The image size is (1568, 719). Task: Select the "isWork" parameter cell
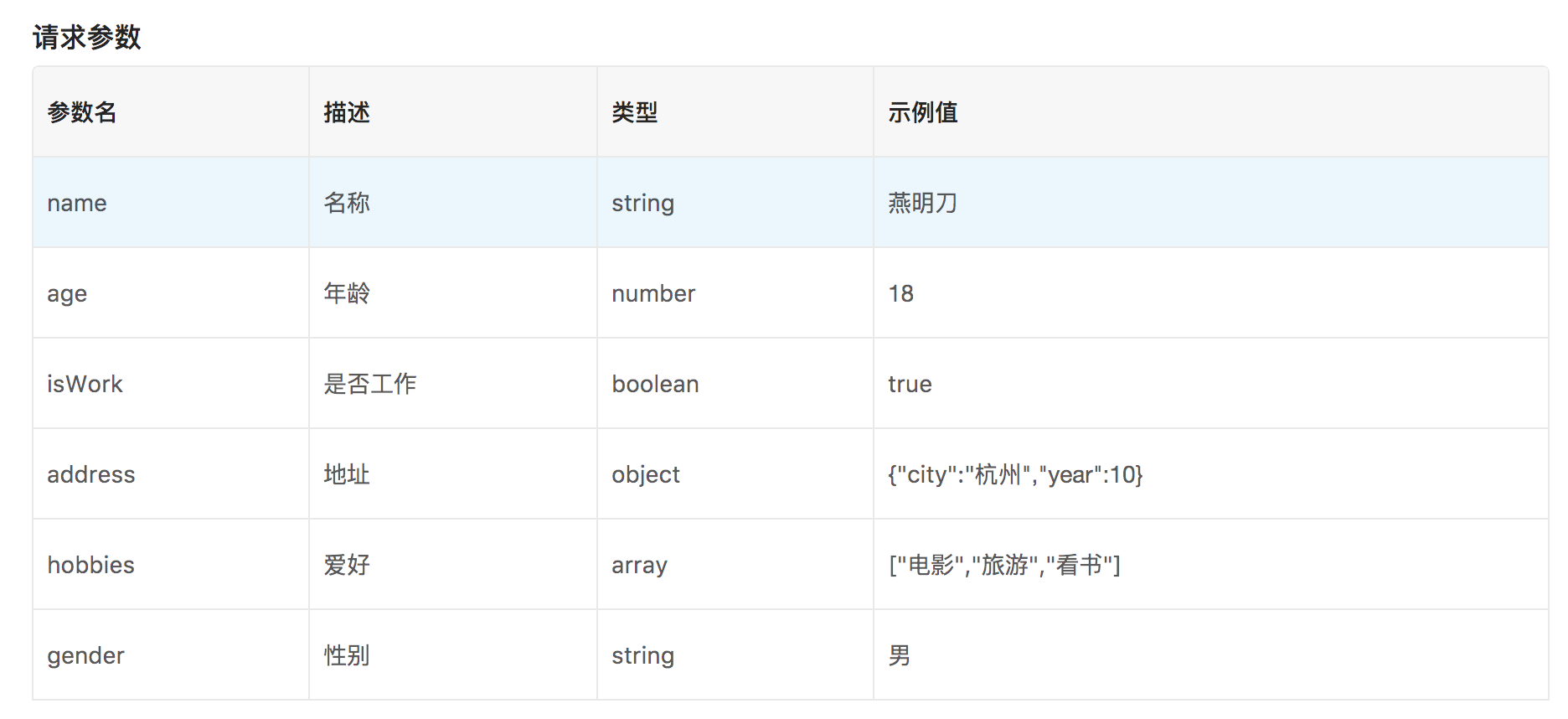(x=85, y=385)
